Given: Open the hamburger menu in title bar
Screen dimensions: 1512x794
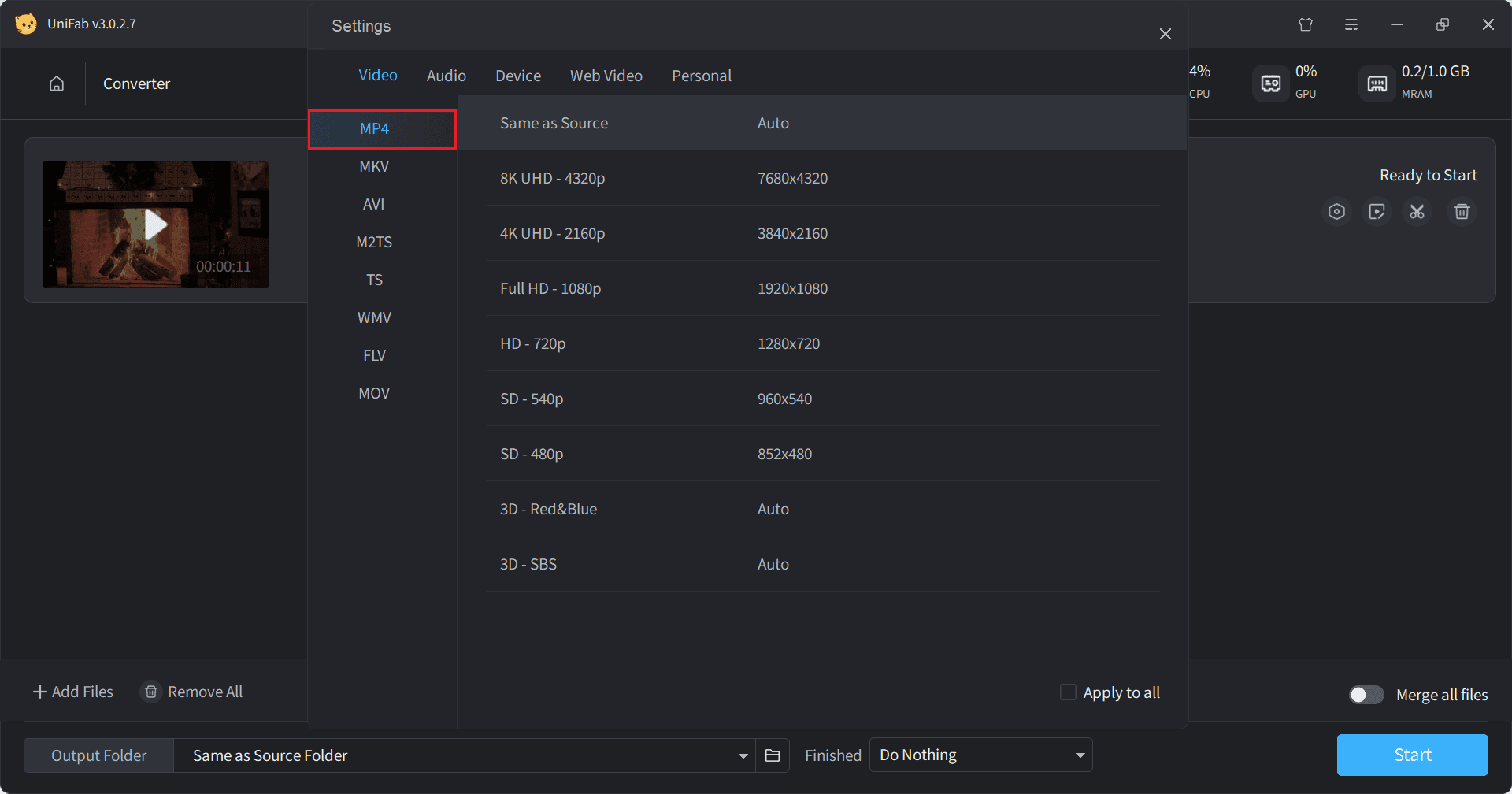Looking at the screenshot, I should [x=1351, y=24].
